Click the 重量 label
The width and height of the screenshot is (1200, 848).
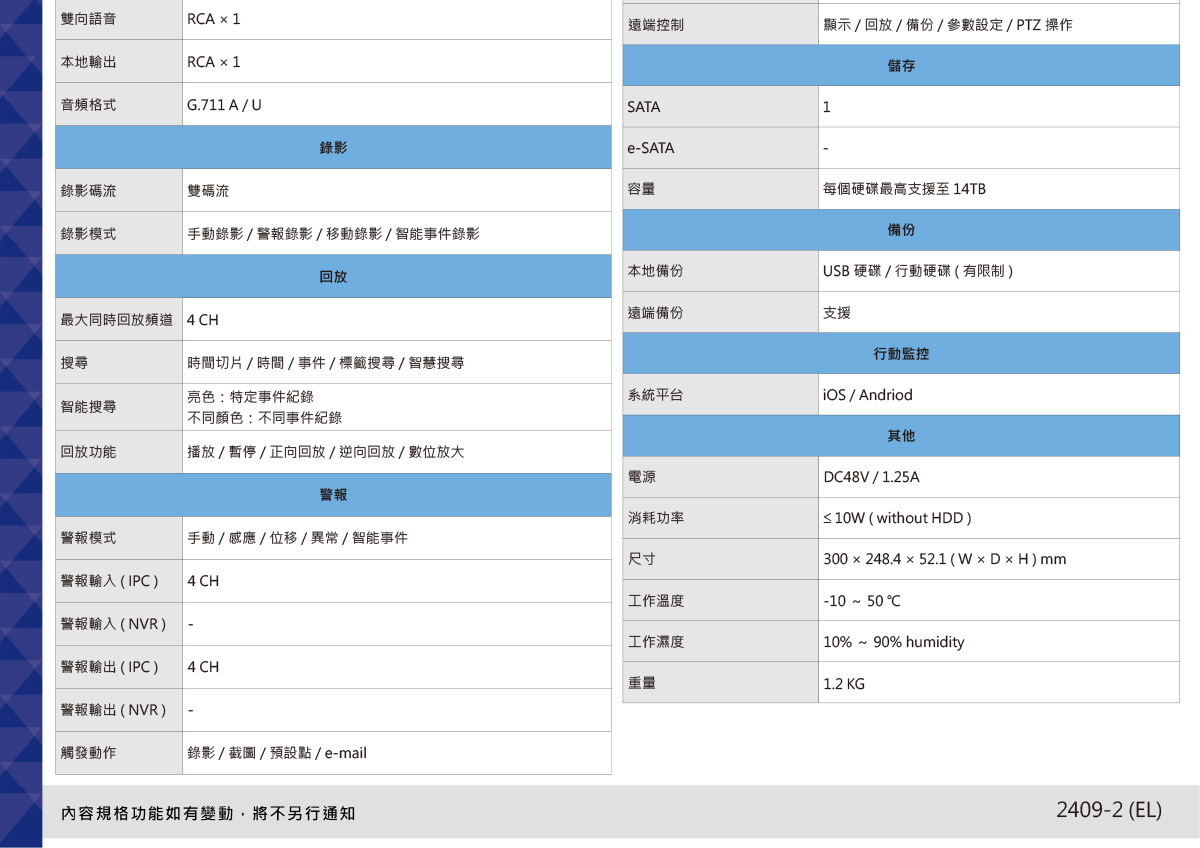pos(642,684)
